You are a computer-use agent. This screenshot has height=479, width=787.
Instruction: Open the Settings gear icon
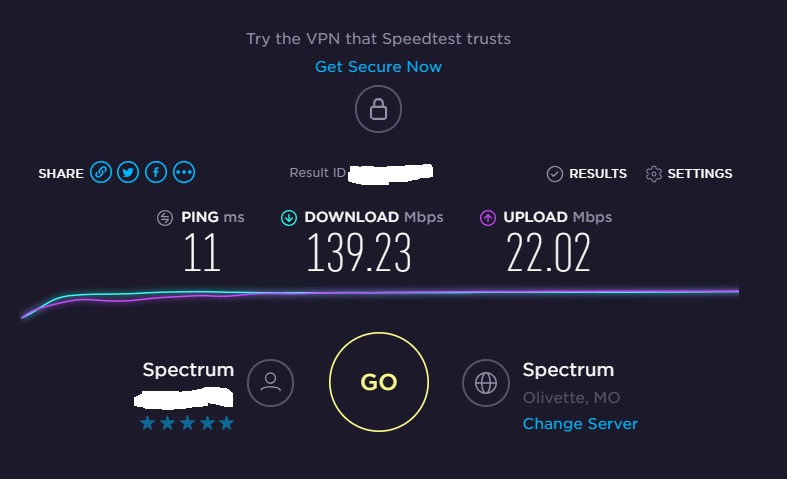click(654, 174)
